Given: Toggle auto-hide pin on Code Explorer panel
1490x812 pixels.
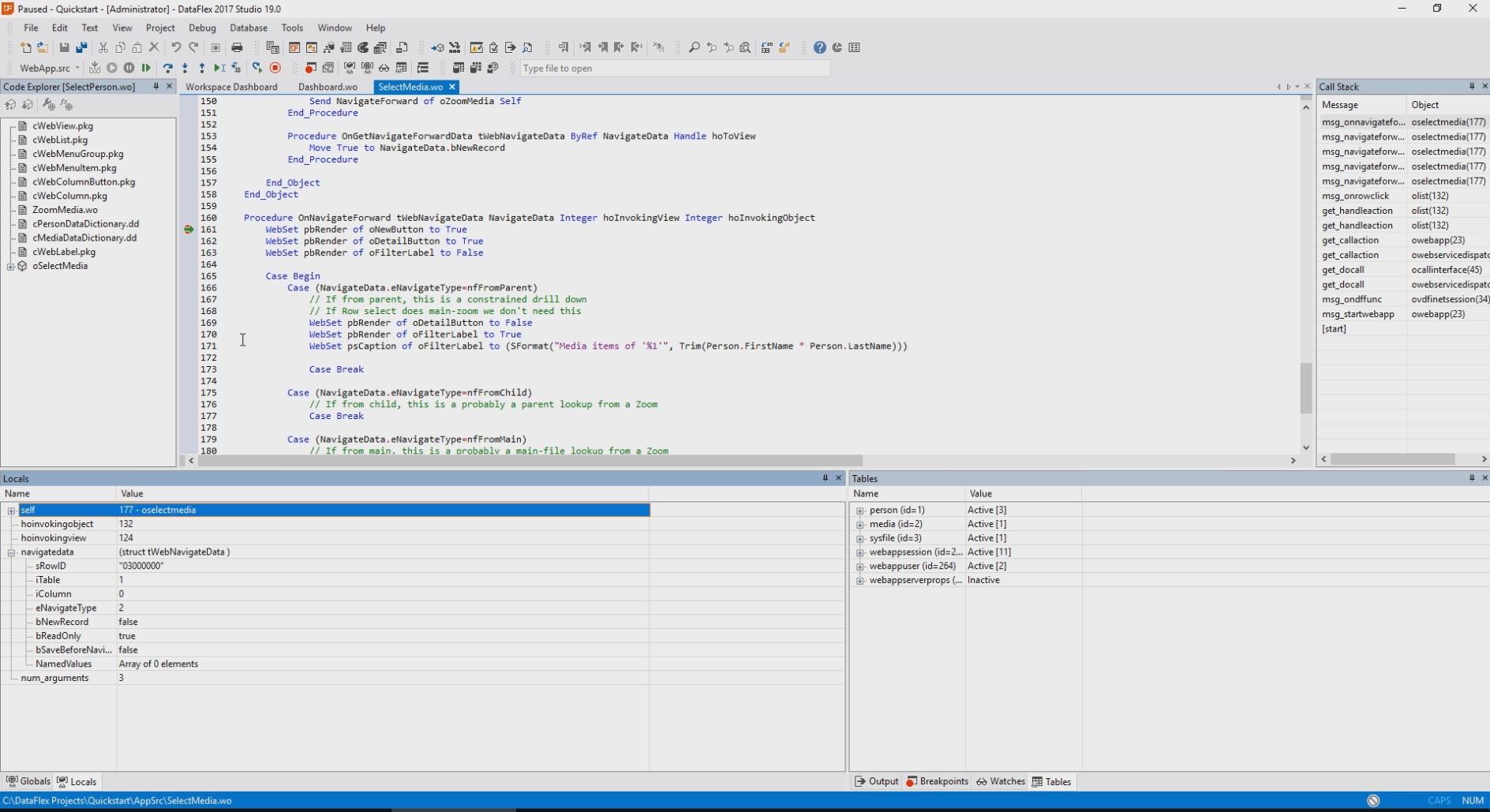Looking at the screenshot, I should 156,87.
